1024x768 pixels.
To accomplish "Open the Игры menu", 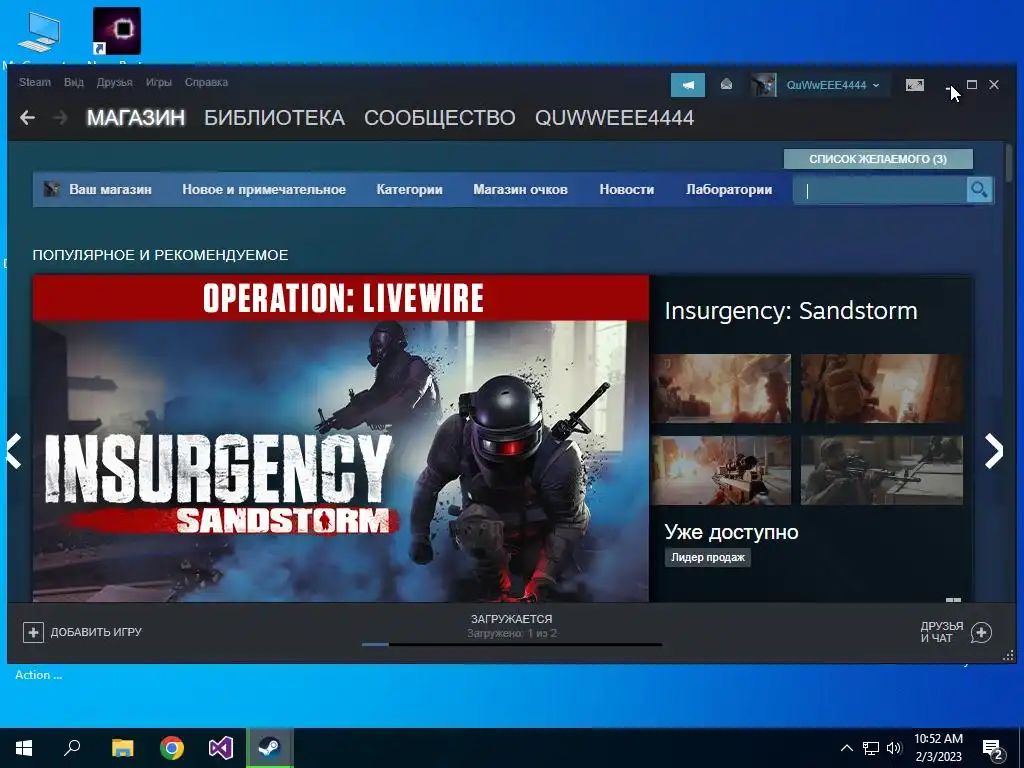I will [x=158, y=82].
